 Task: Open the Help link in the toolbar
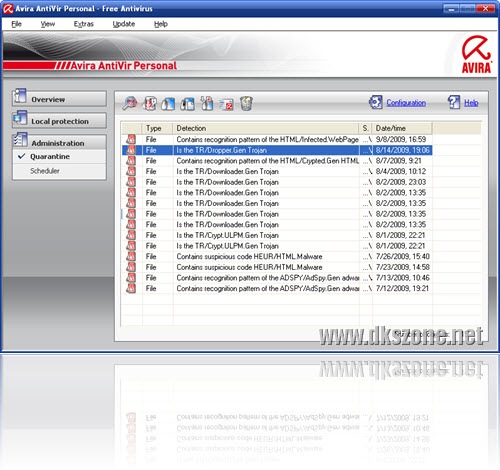(471, 103)
